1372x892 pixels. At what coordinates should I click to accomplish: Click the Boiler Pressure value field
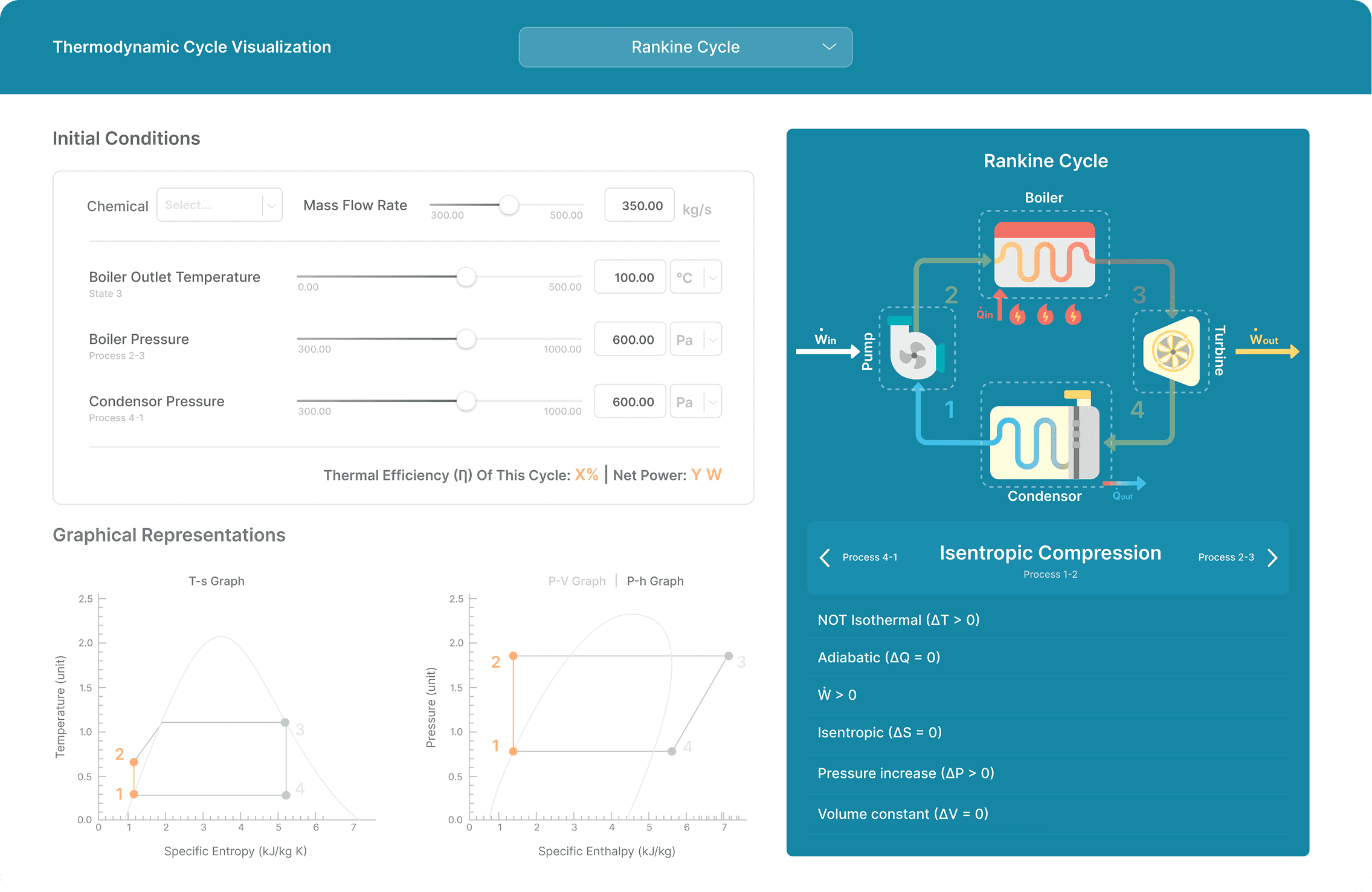tap(630, 340)
